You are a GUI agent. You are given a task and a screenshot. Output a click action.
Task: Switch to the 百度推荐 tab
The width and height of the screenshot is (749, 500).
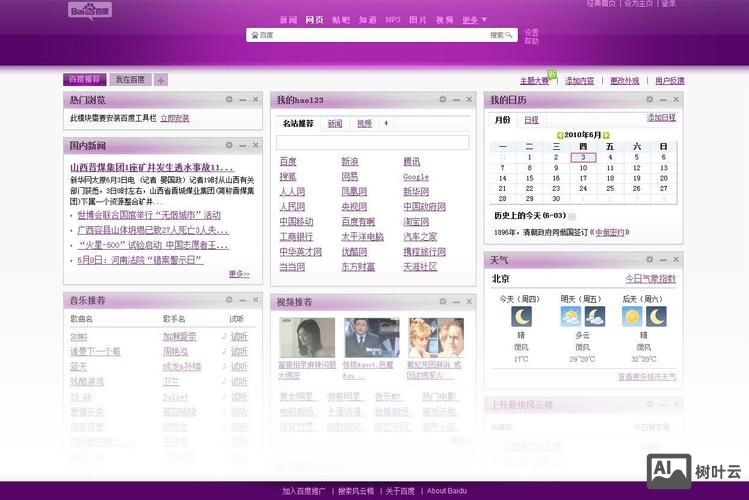point(85,79)
